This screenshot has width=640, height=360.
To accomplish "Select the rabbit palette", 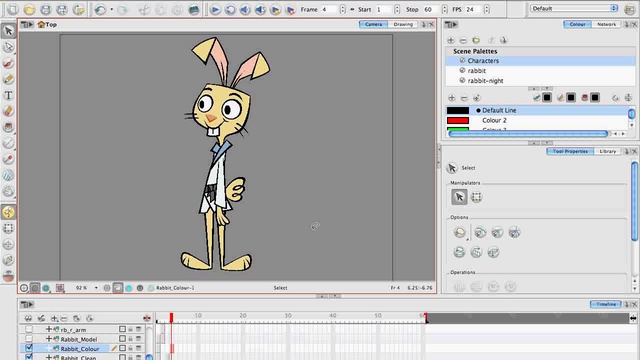I will click(540, 71).
